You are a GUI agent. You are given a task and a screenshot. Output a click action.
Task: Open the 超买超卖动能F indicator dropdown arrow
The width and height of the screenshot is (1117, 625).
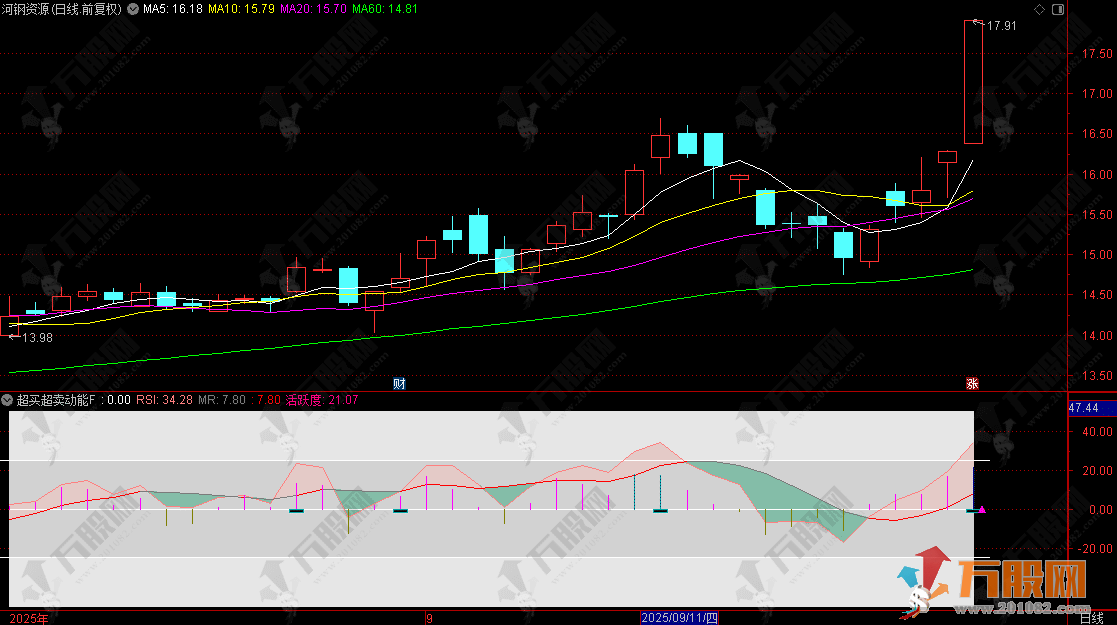click(8, 400)
